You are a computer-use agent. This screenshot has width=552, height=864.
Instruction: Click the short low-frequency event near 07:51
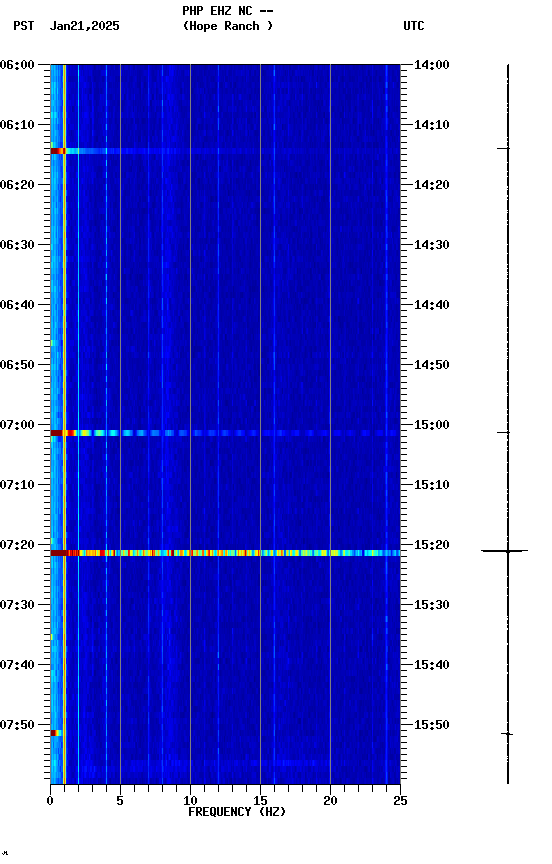pos(56,733)
